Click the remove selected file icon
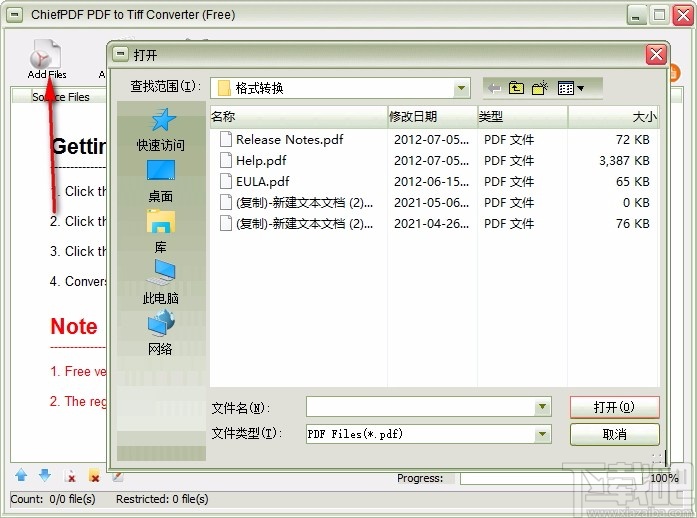The image size is (697, 518). point(70,476)
